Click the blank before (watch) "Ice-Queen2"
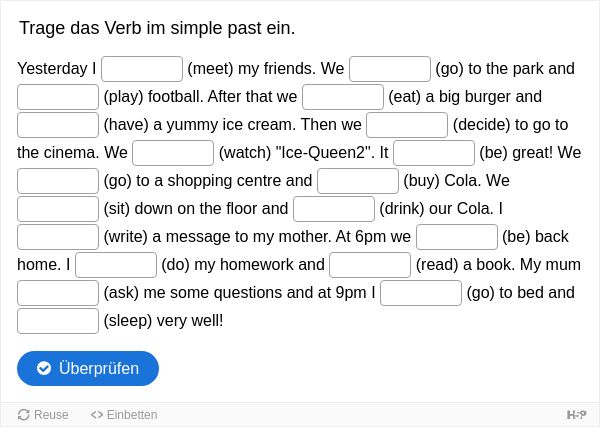This screenshot has width=600, height=427. pos(173,153)
